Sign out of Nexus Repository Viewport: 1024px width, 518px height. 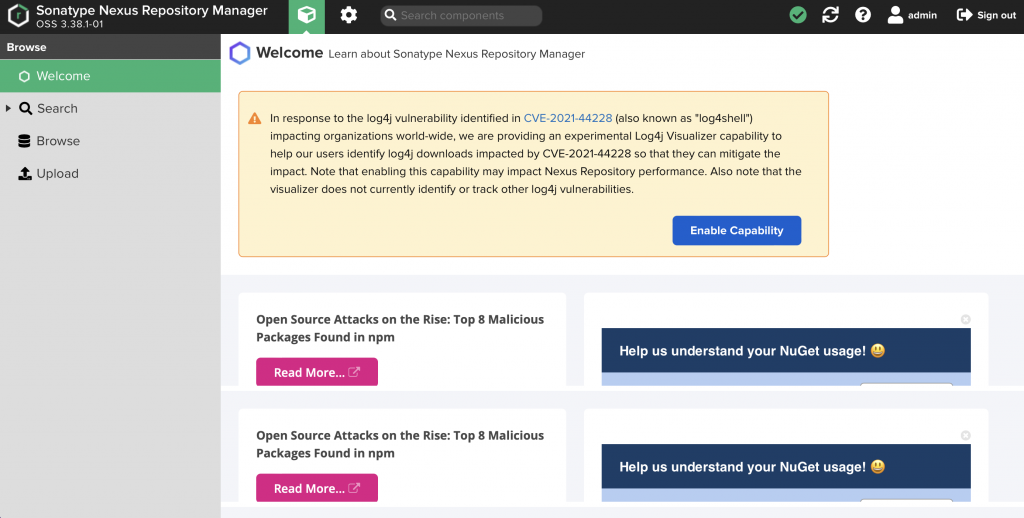[986, 16]
